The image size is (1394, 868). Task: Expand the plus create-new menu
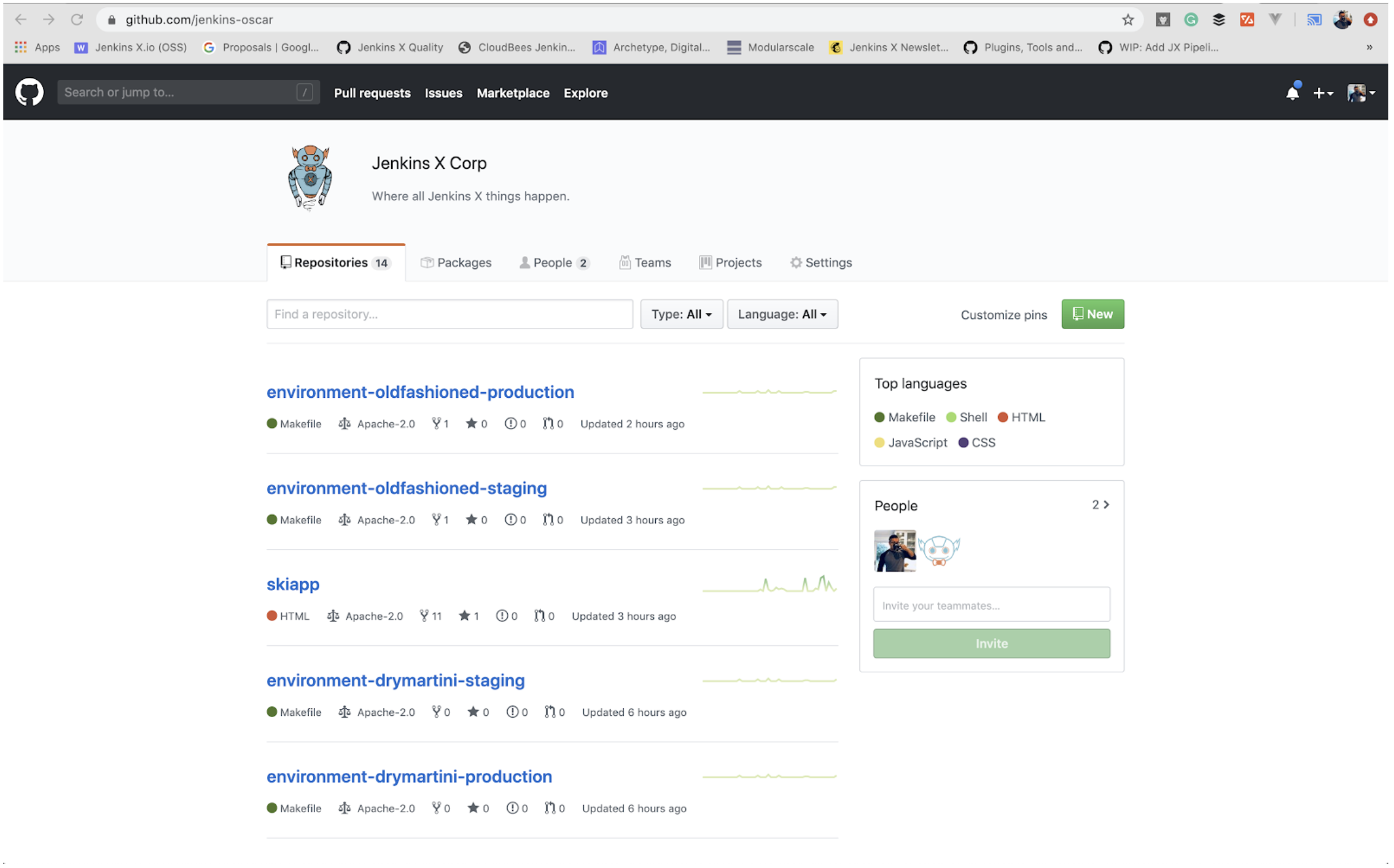tap(1323, 93)
